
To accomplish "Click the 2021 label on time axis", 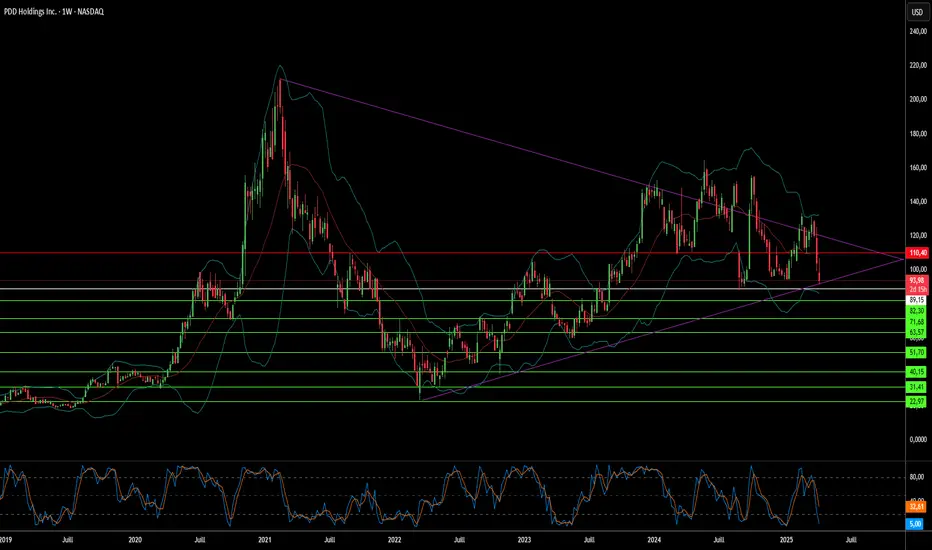I will coord(265,538).
